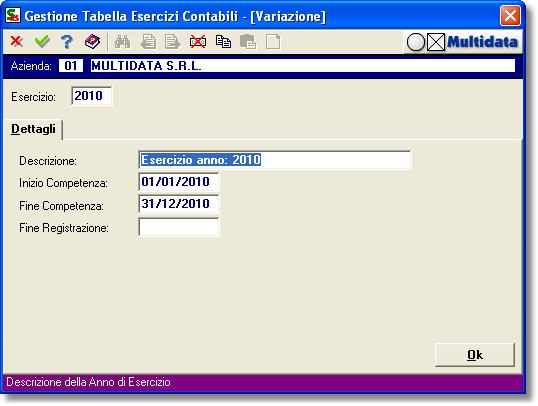Click the Esercizio year field showing 2010
This screenshot has width=538, height=406.
[92, 96]
